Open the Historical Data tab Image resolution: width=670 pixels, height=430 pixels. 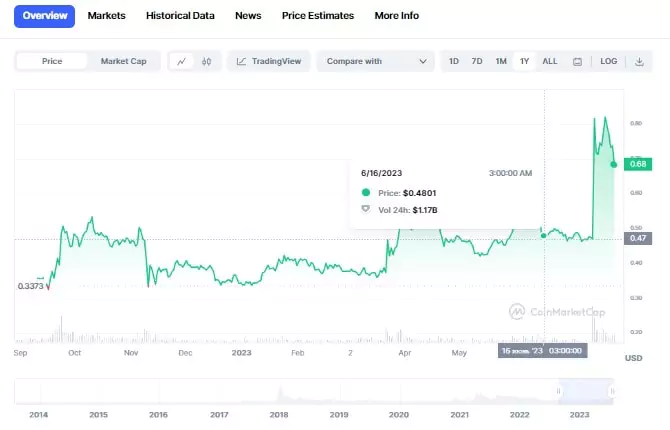pyautogui.click(x=180, y=16)
